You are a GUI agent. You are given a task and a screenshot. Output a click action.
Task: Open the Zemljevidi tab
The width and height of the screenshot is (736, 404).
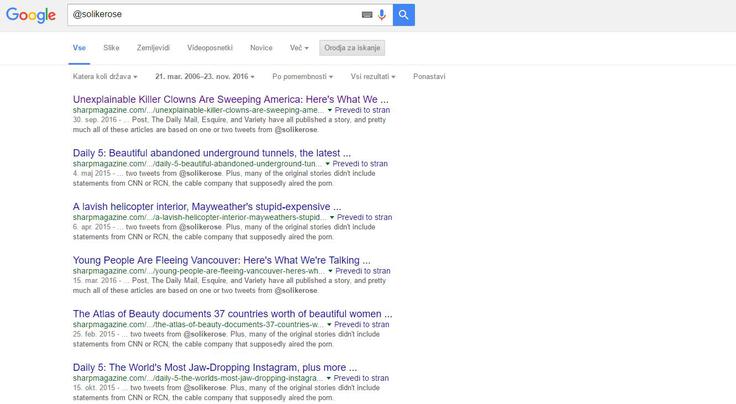(x=153, y=48)
